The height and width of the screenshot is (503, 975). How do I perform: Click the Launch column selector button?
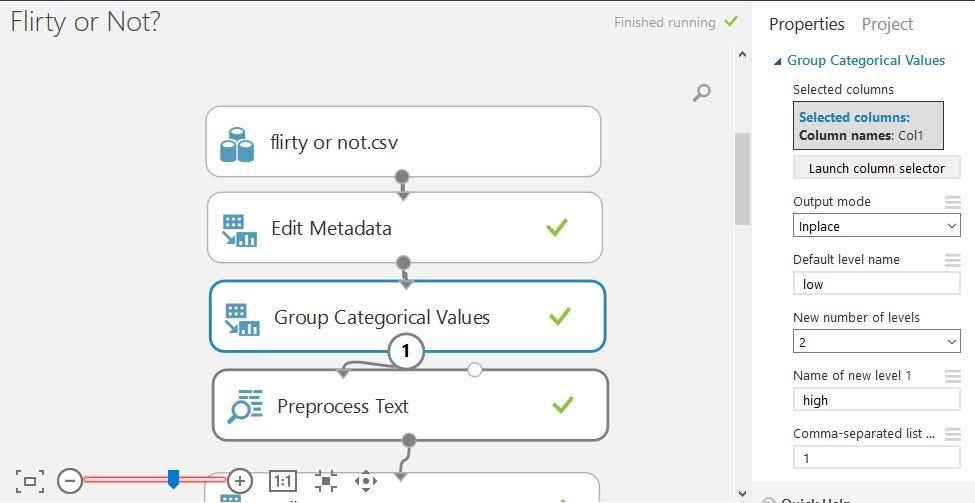click(x=876, y=168)
